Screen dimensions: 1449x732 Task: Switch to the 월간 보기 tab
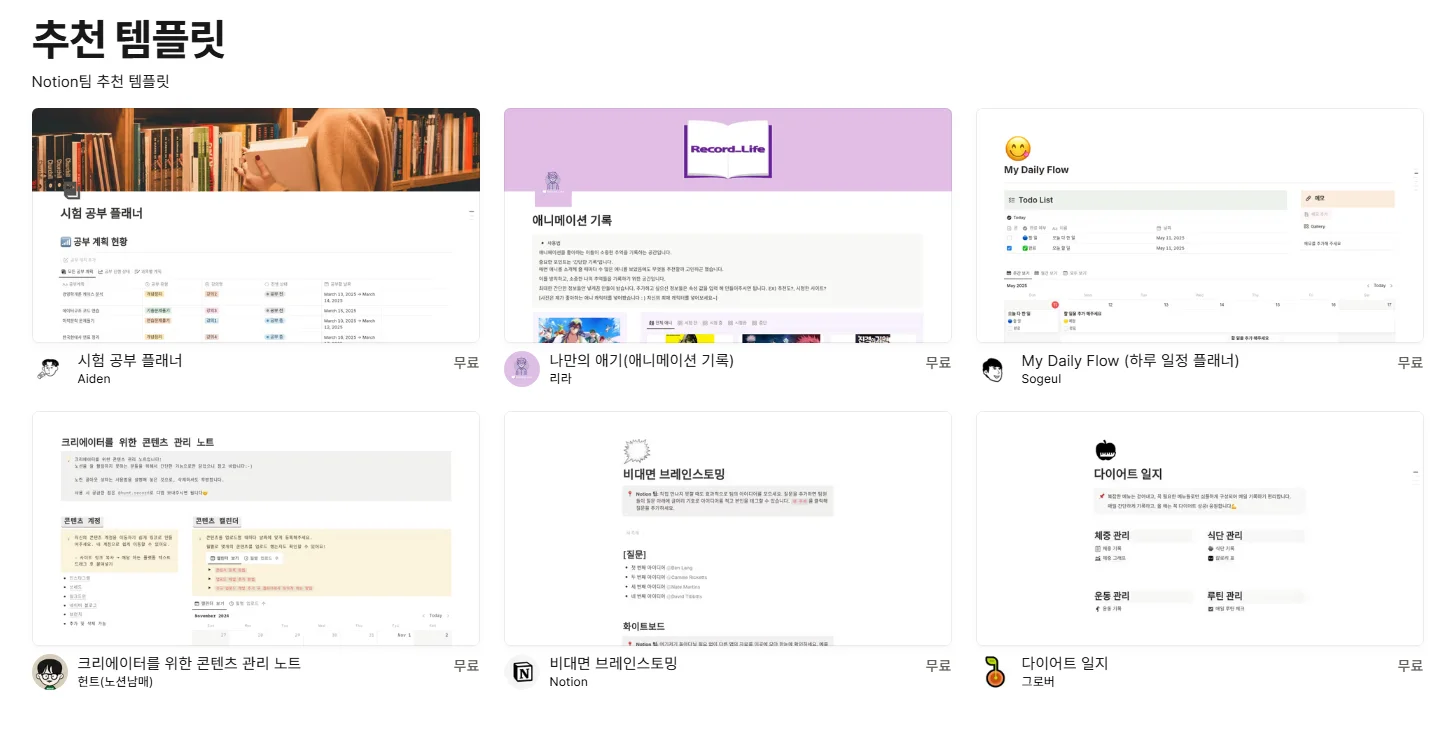(1046, 273)
